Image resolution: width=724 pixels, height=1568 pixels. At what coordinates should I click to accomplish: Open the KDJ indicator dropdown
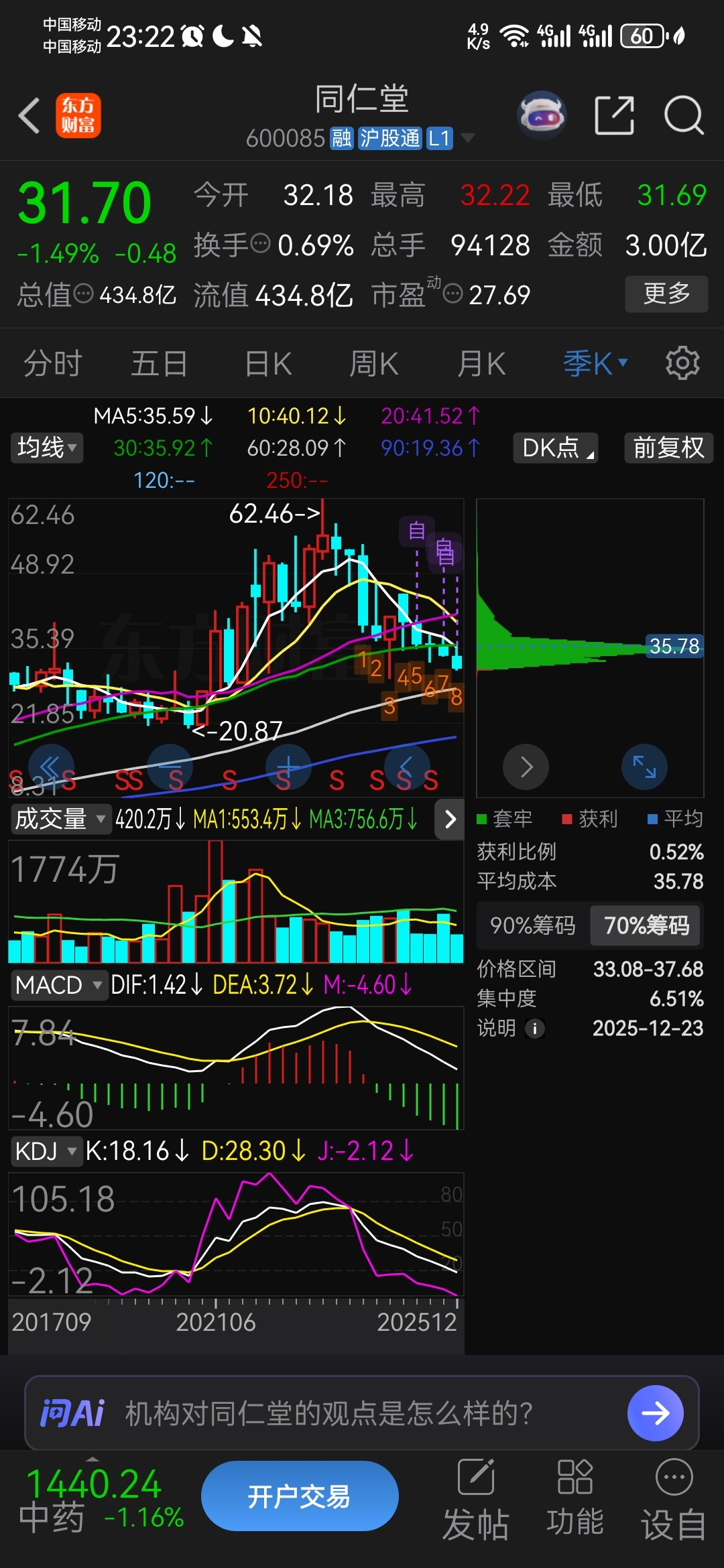(46, 1151)
